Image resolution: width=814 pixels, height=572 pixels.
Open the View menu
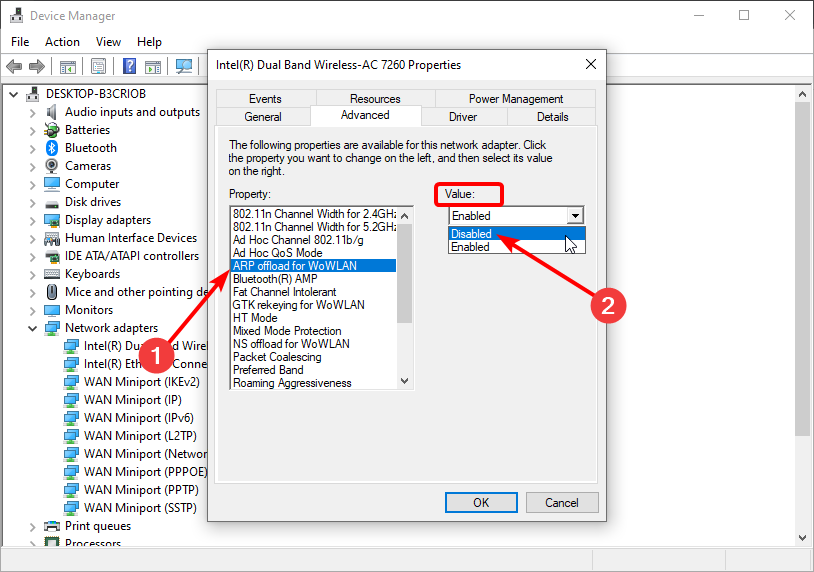(x=108, y=42)
